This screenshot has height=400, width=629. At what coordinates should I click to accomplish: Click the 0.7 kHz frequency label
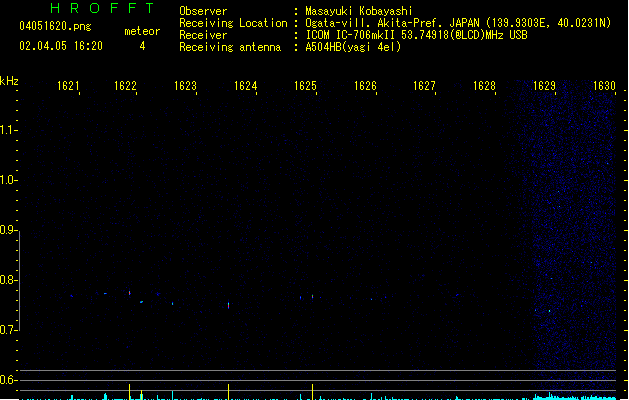[8, 330]
